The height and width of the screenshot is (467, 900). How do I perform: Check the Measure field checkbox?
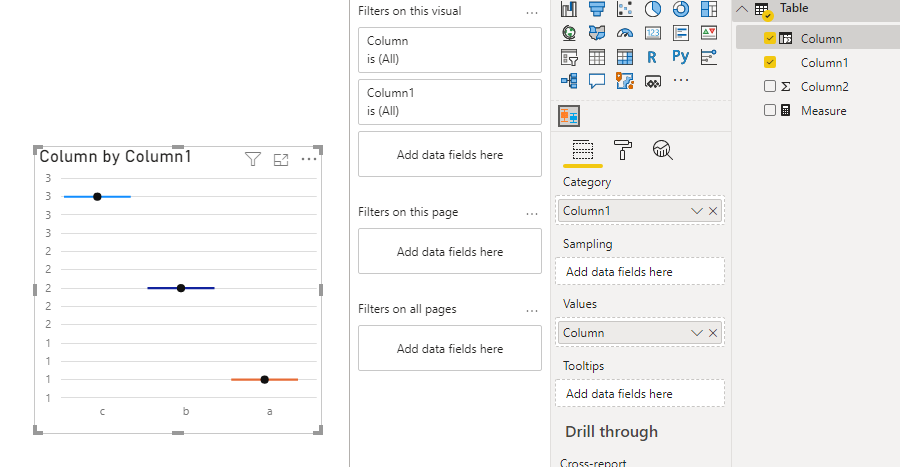770,110
